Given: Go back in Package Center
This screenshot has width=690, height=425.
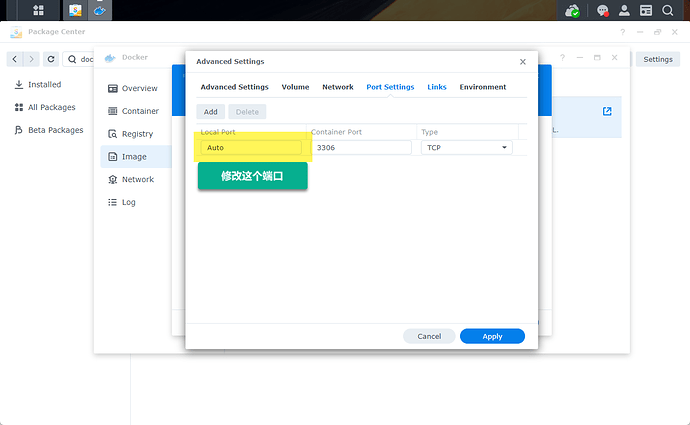Looking at the screenshot, I should tap(15, 59).
